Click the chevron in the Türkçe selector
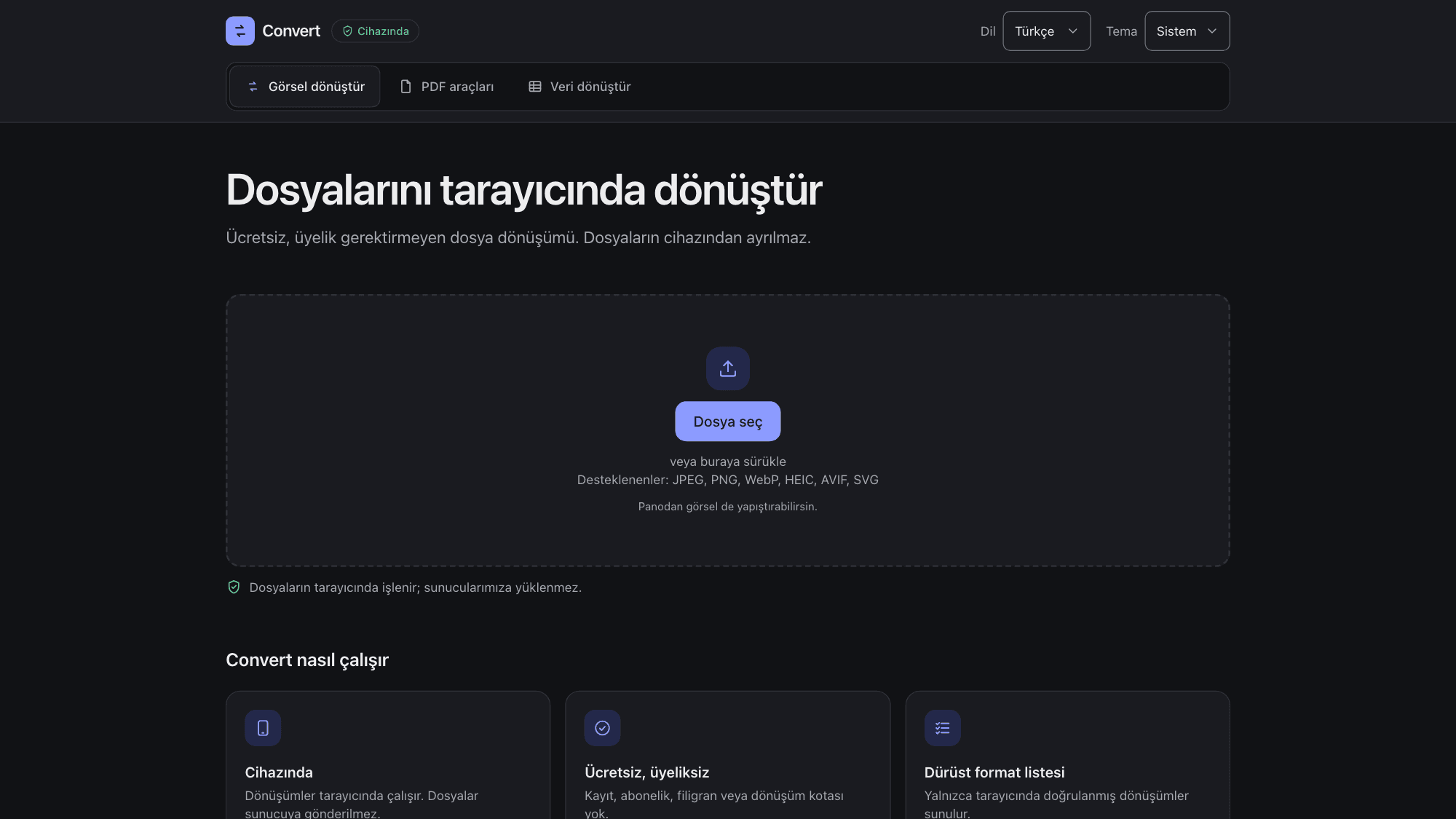 pos(1072,31)
